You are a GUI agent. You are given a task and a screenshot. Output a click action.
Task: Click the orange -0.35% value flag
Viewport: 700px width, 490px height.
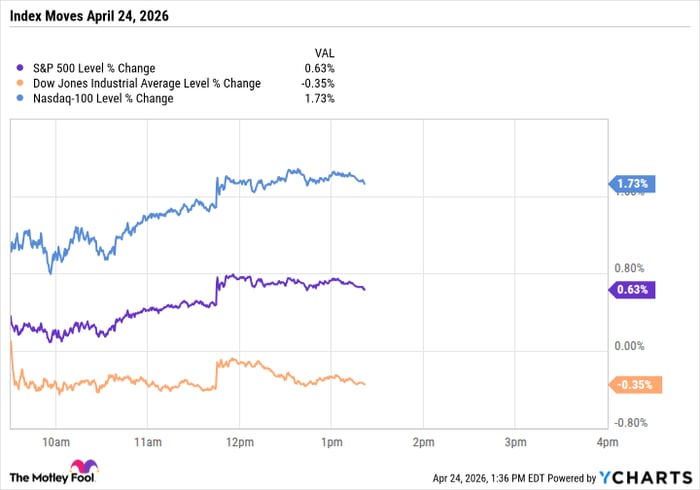632,385
